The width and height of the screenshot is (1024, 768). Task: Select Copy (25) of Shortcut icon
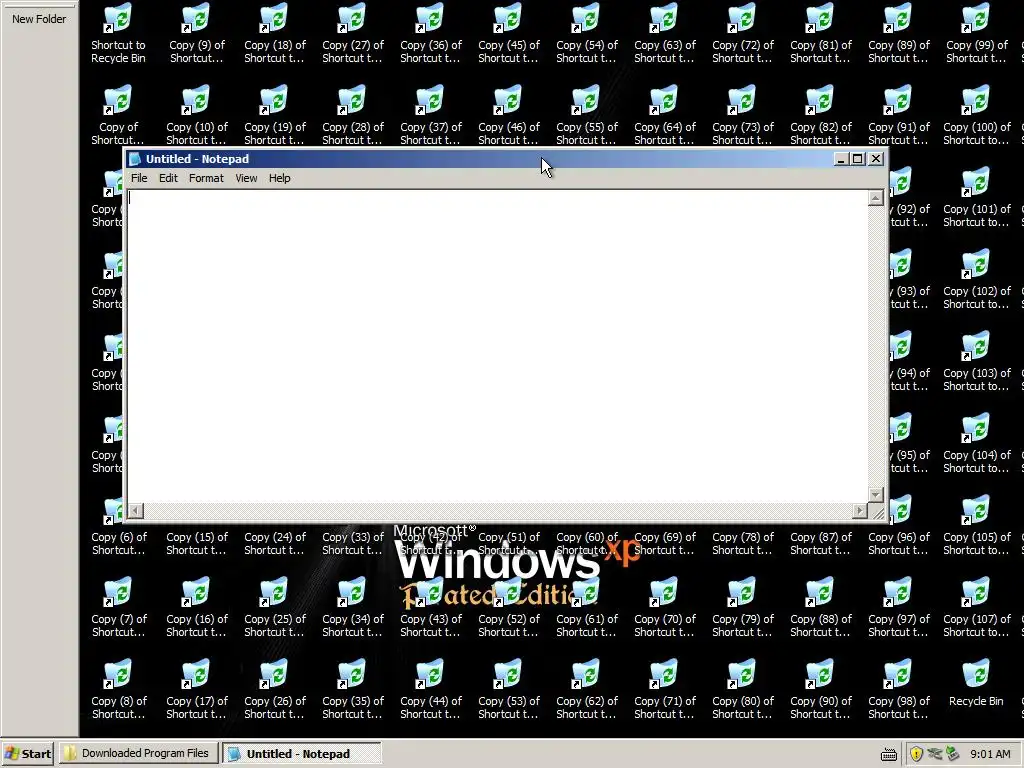pyautogui.click(x=275, y=607)
